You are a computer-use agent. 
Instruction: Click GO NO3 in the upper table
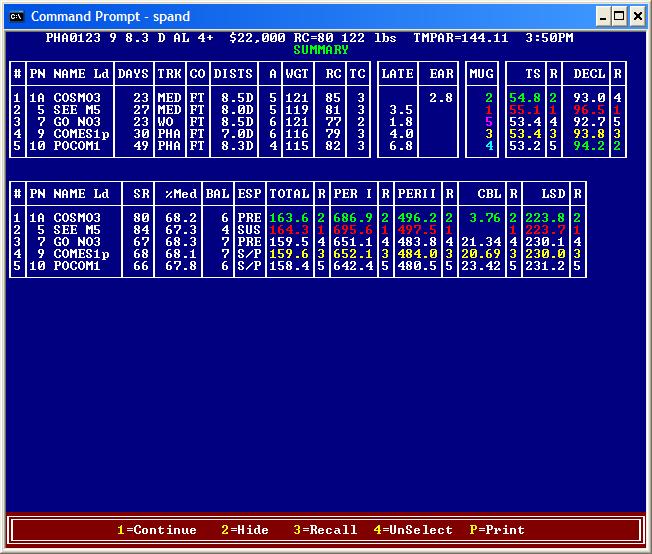[x=77, y=122]
